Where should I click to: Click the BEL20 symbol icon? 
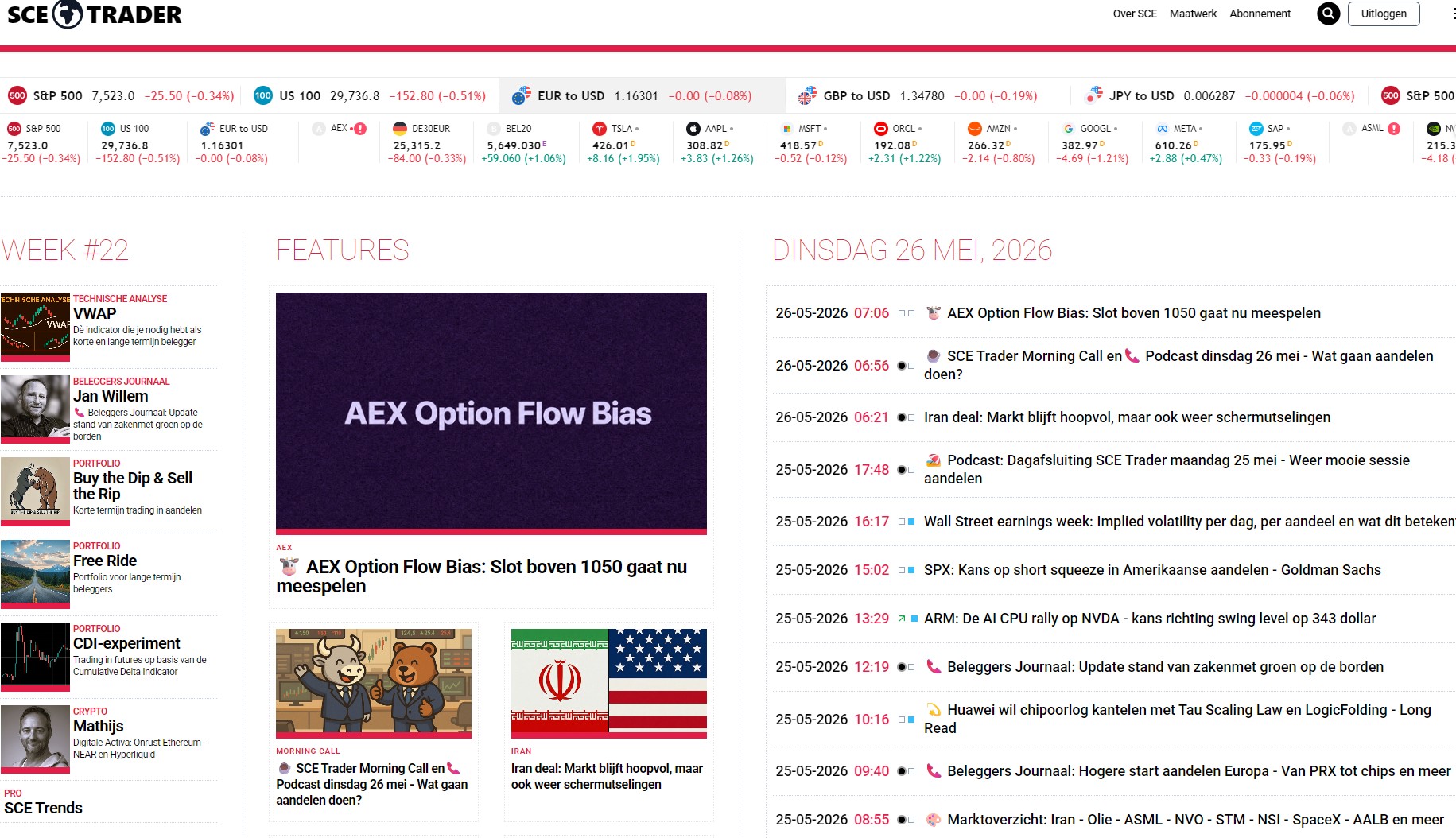coord(494,129)
